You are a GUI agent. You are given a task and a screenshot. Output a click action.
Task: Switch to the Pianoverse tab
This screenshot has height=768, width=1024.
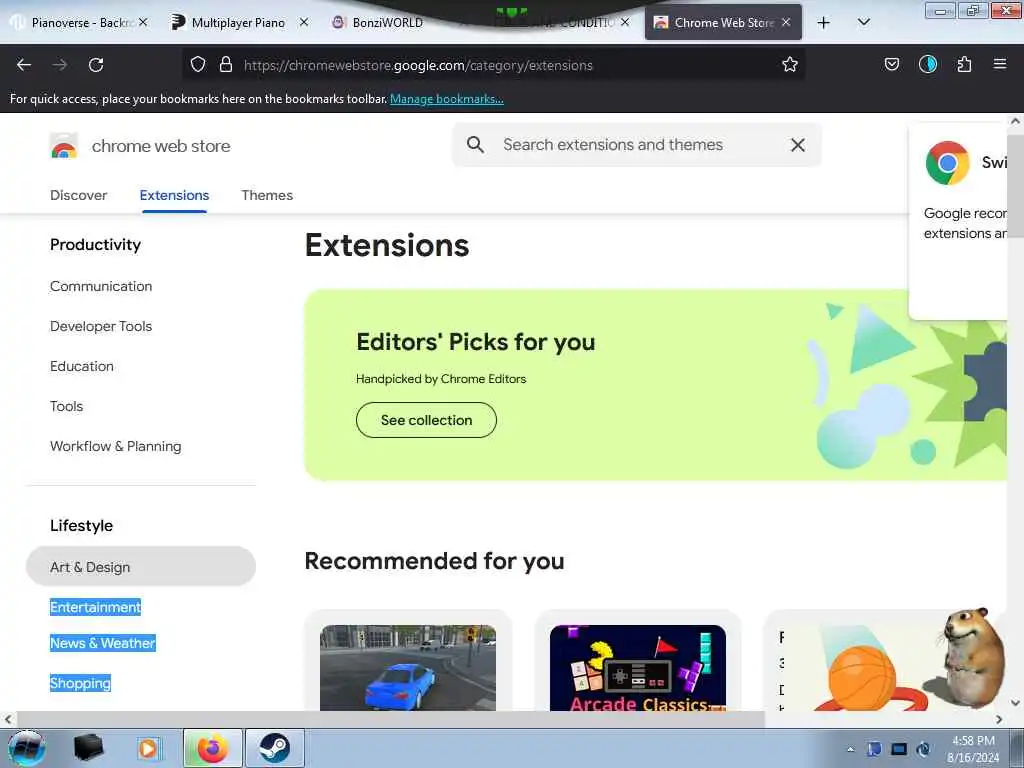pos(78,22)
